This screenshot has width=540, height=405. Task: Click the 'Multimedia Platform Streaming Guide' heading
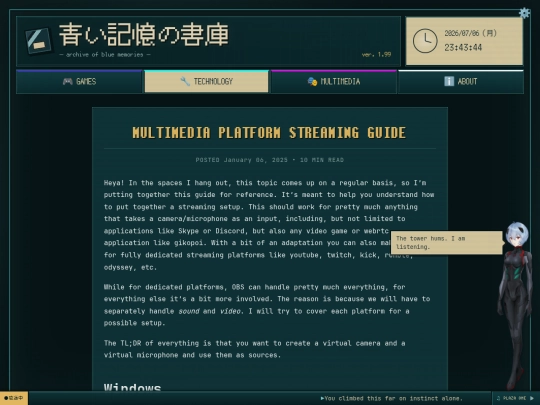[x=269, y=133]
